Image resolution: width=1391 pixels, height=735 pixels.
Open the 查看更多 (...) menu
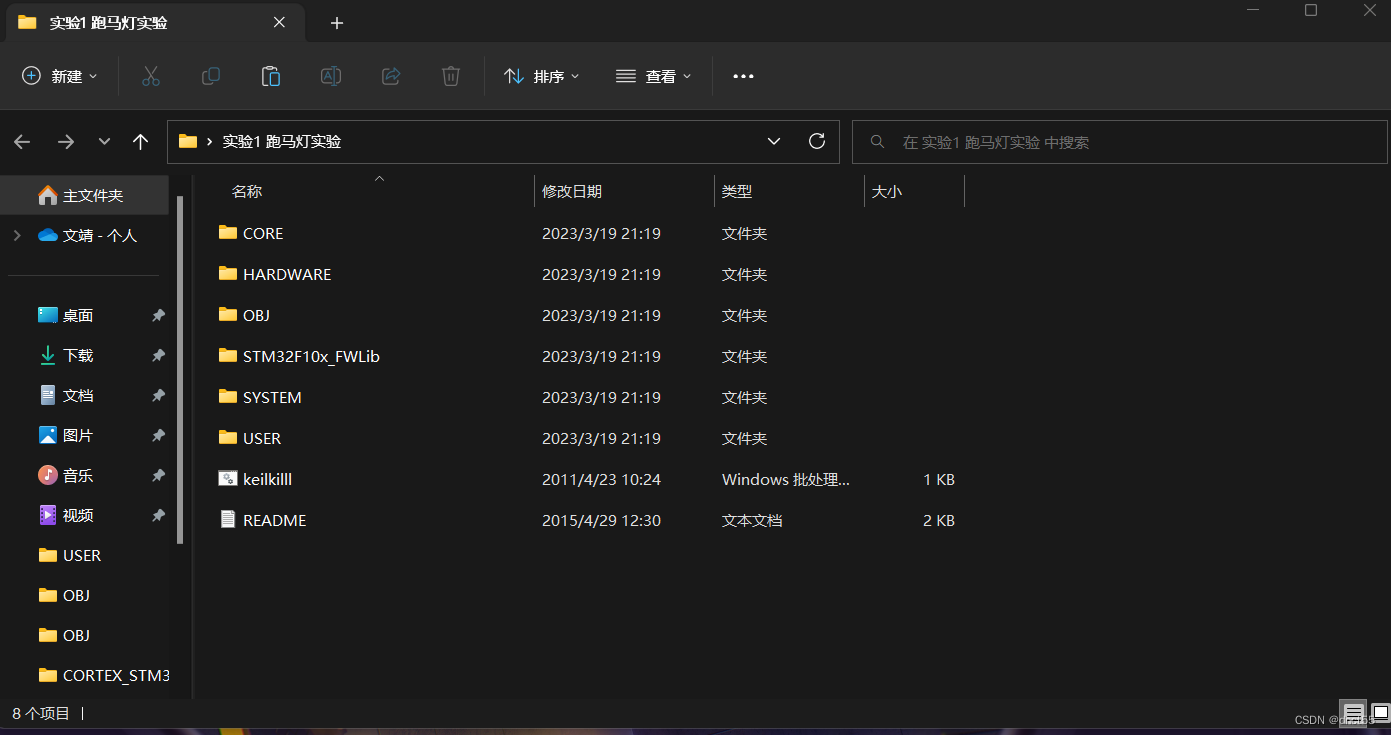(x=743, y=76)
